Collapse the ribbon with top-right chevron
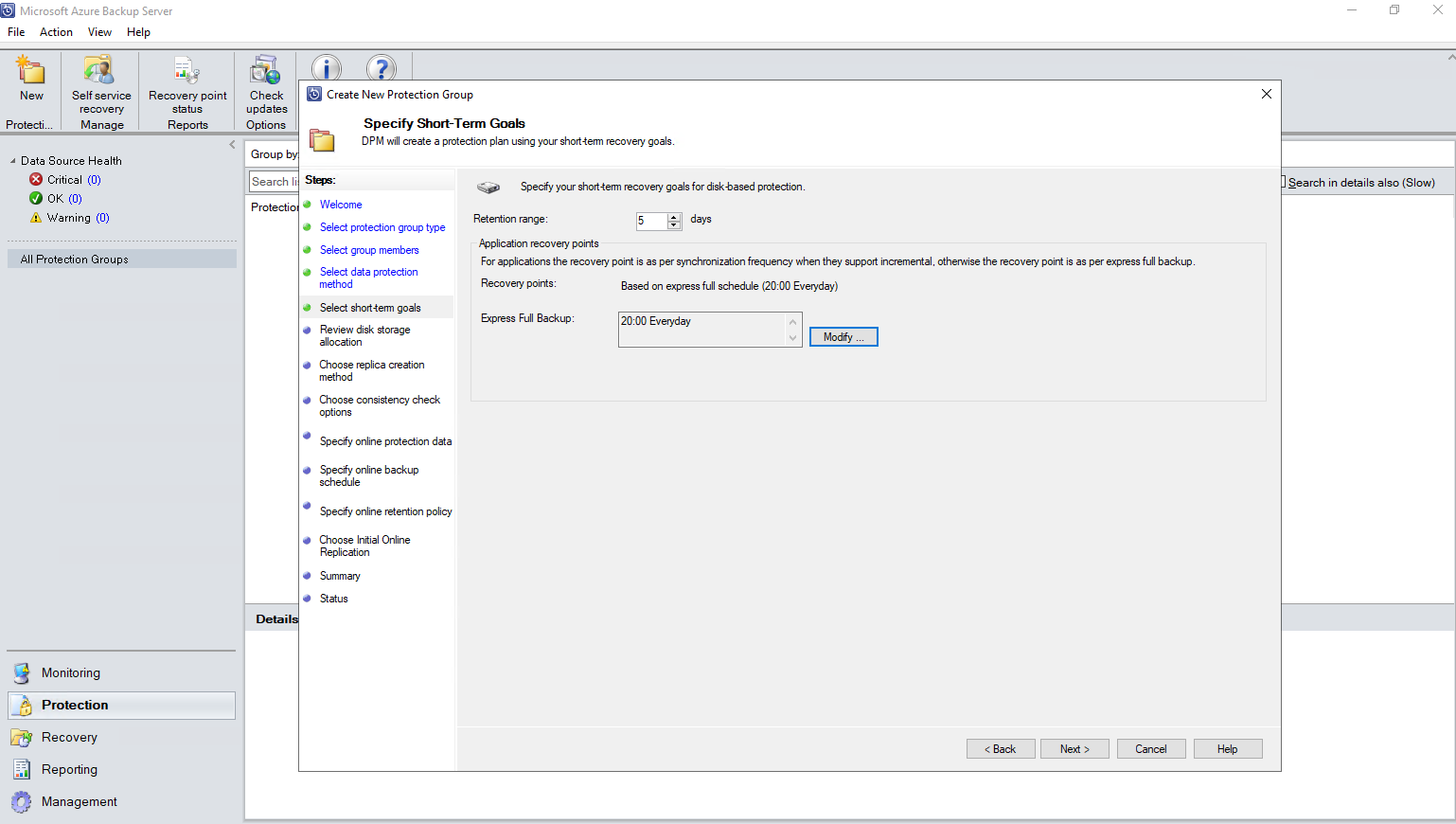 pos(1451,57)
